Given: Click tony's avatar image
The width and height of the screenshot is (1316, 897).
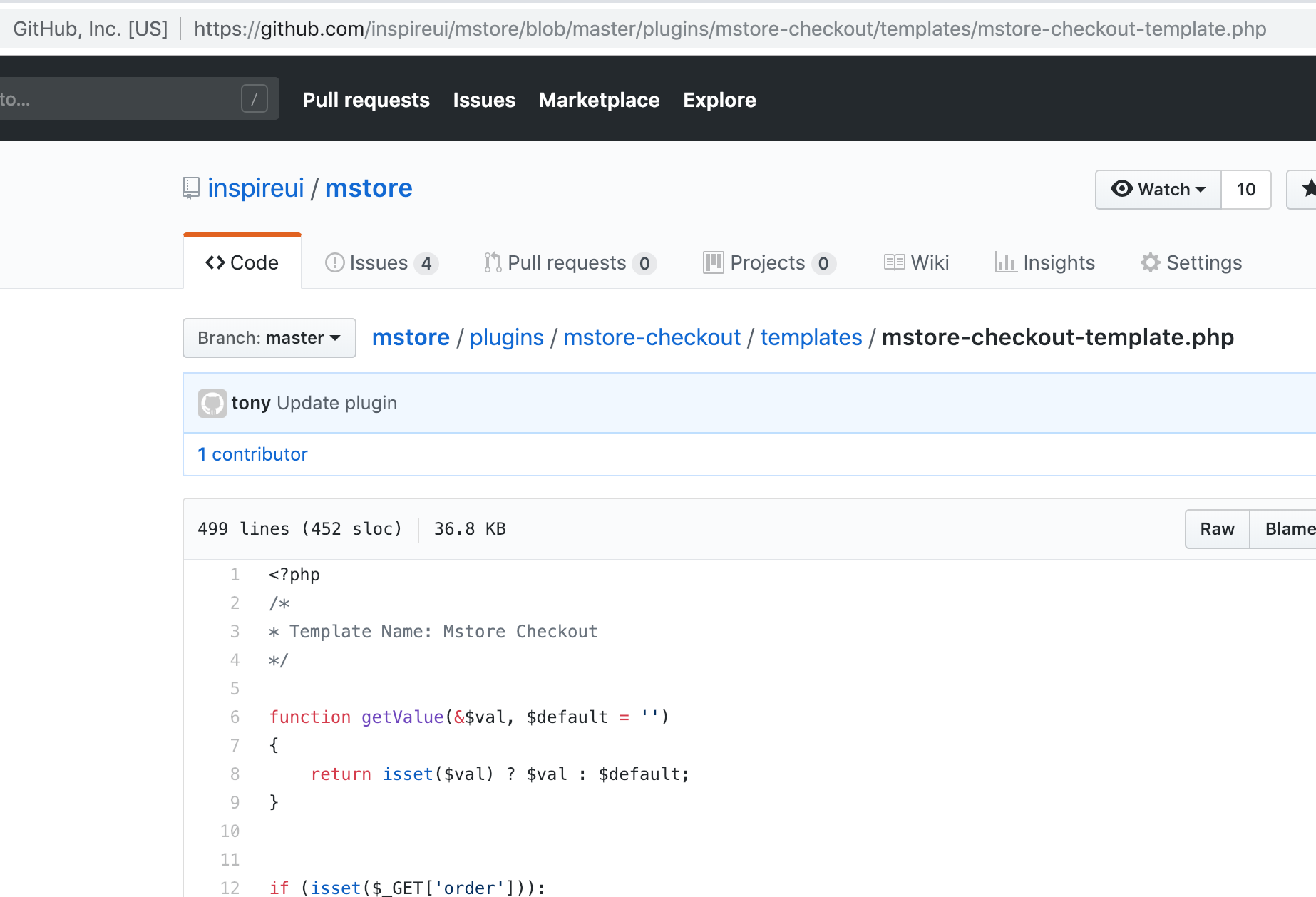Looking at the screenshot, I should [x=212, y=404].
